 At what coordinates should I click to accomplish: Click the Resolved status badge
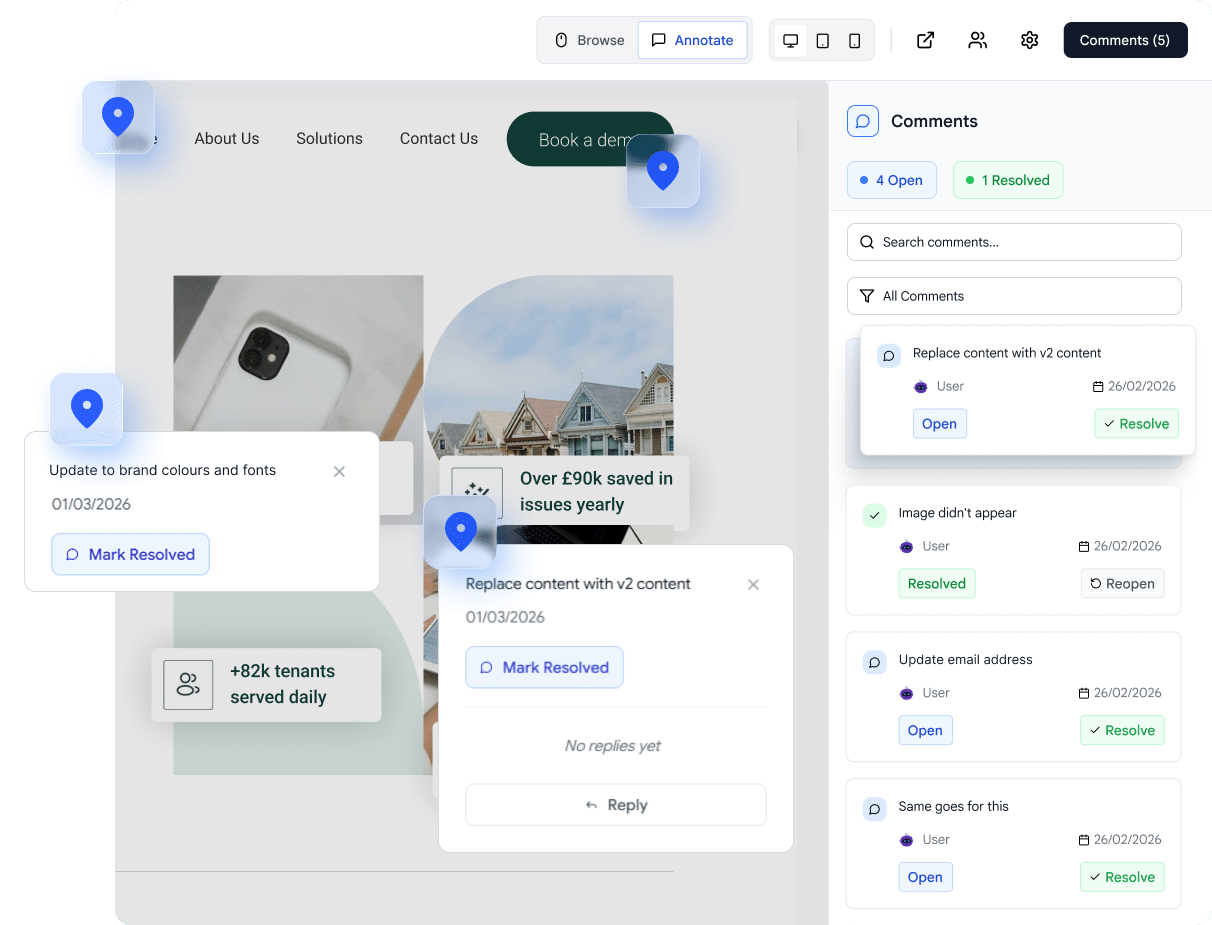tap(936, 583)
